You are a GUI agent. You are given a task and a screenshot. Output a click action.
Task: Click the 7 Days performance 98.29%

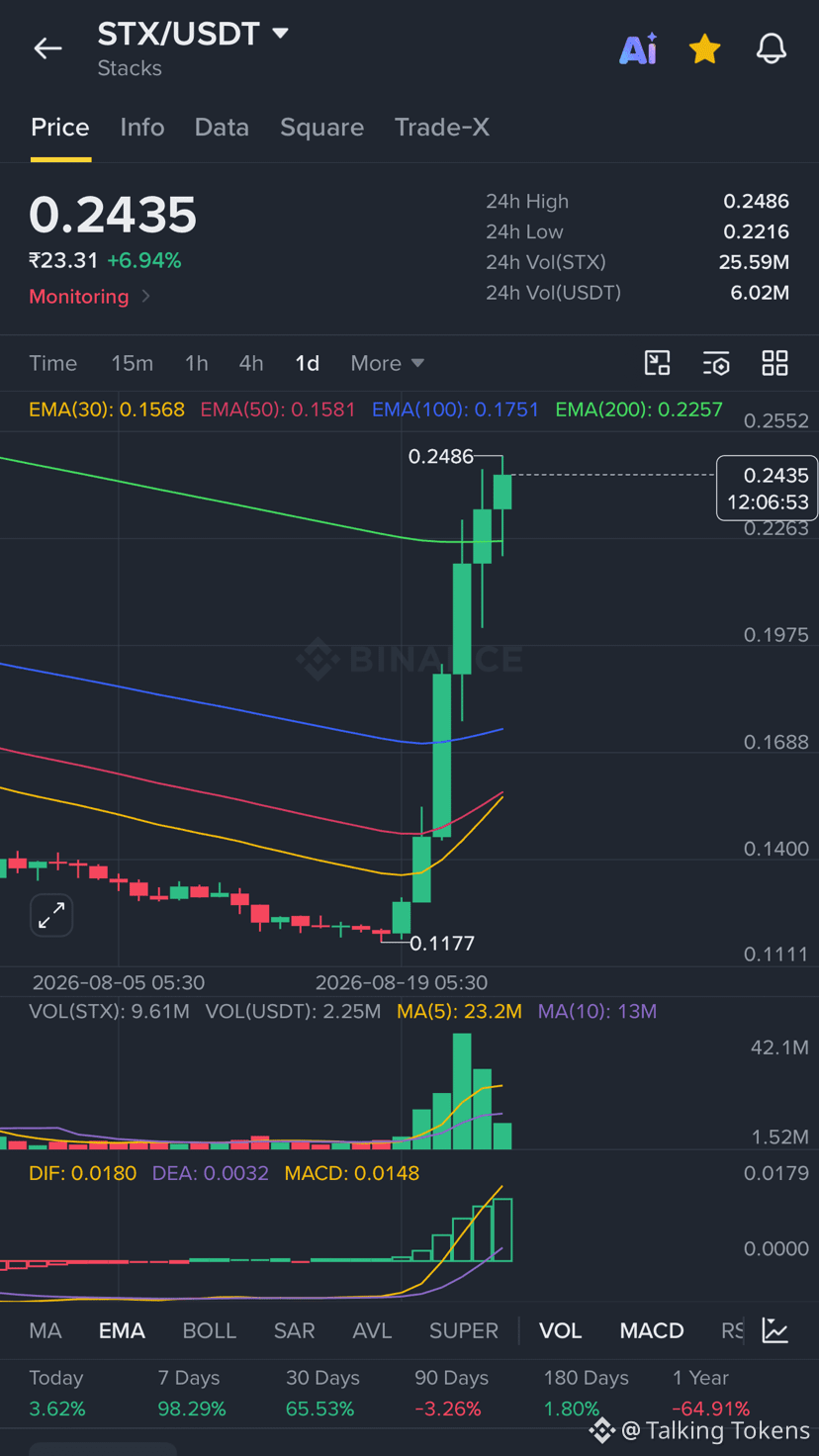[x=192, y=1409]
